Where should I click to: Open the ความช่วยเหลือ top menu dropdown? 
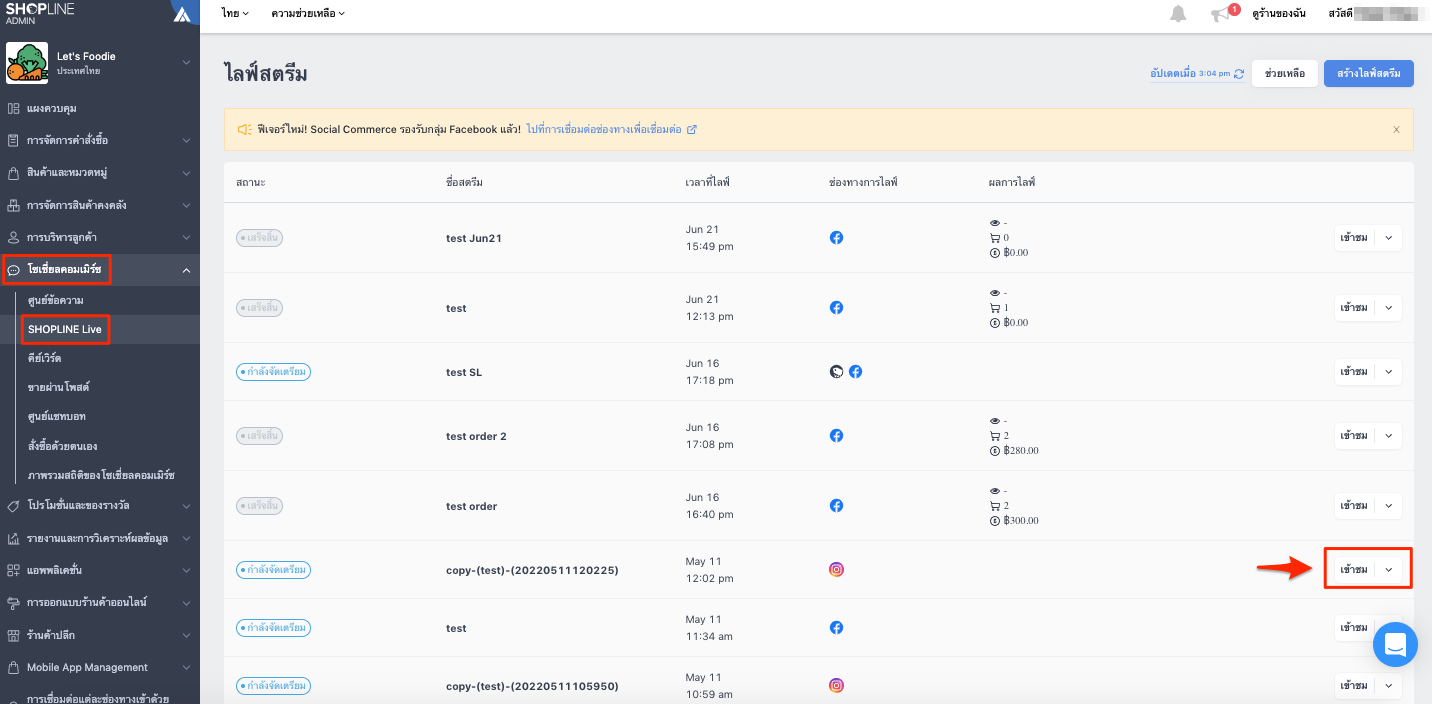coord(308,14)
